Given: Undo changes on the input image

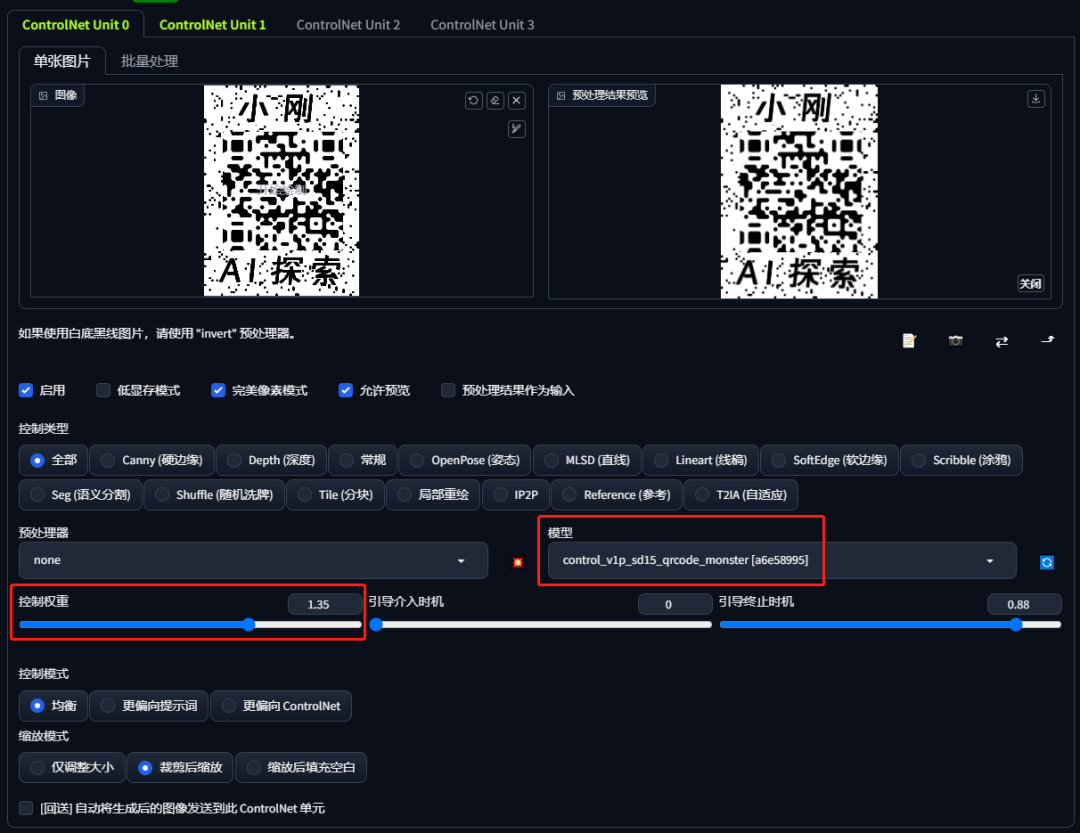Looking at the screenshot, I should pos(473,101).
